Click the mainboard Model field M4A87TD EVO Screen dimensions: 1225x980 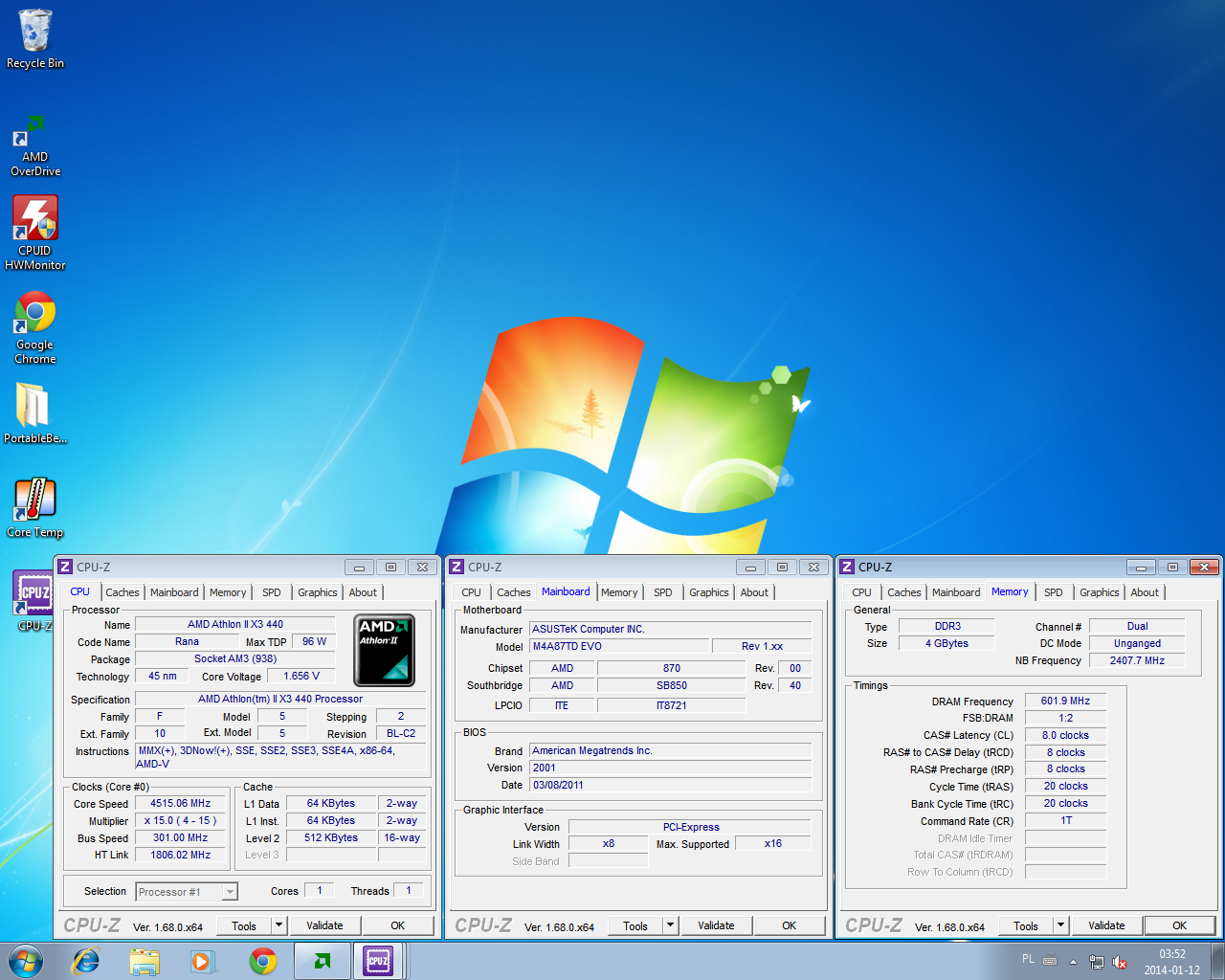[x=619, y=647]
